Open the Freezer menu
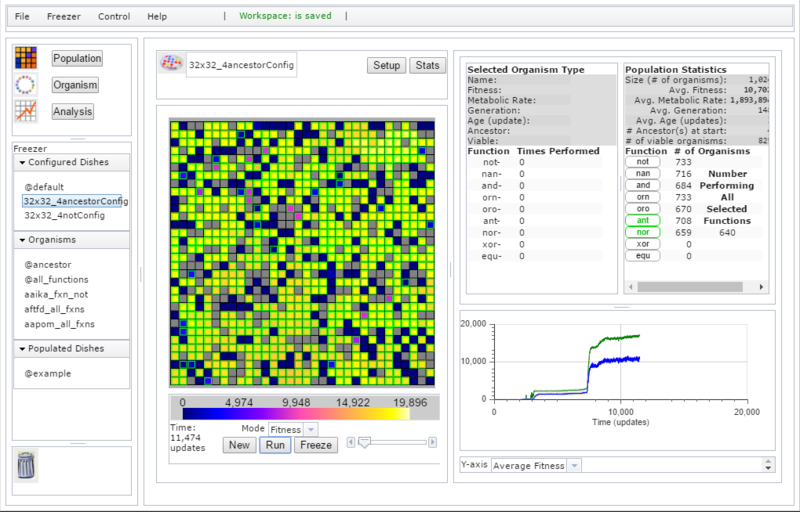The height and width of the screenshot is (512, 800). 64,17
